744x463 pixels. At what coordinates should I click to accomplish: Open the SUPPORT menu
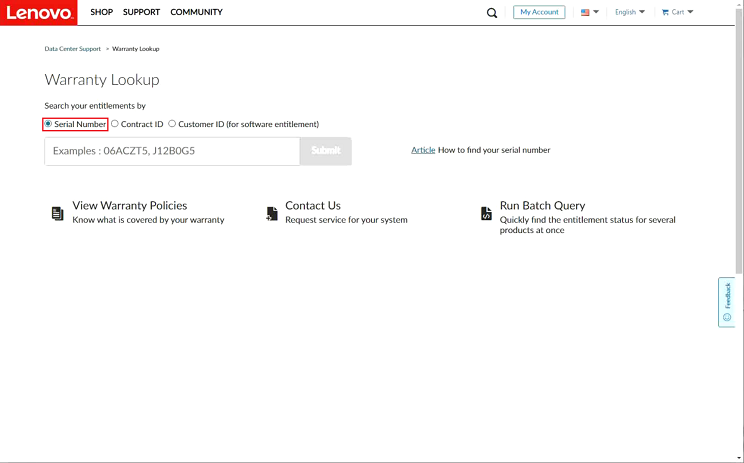(x=141, y=12)
